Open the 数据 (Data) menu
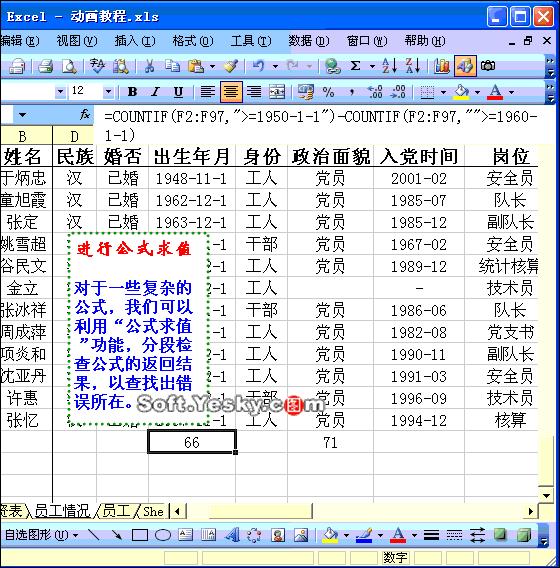Viewport: 560px width, 568px height. [x=309, y=41]
